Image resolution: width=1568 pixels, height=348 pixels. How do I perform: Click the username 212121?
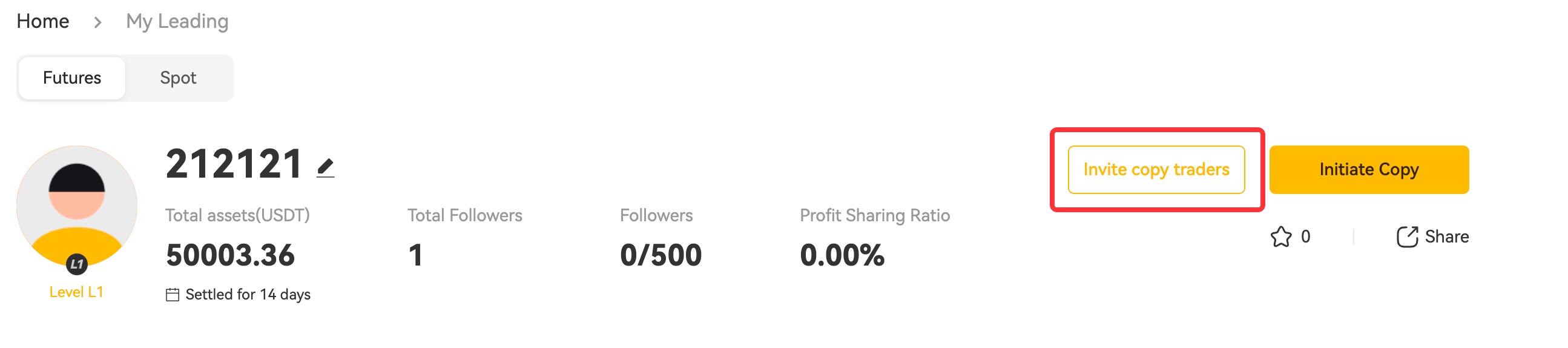(234, 164)
